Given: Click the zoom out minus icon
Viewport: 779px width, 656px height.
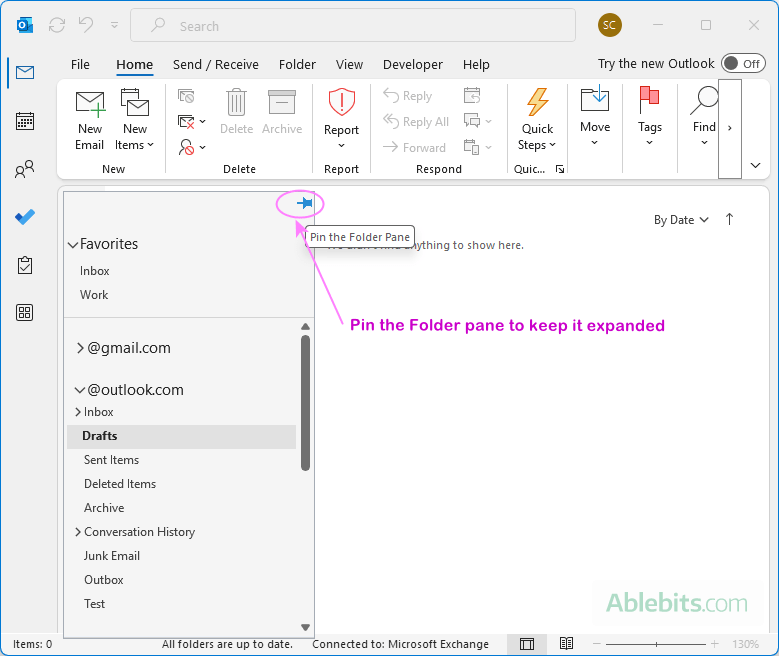Looking at the screenshot, I should pyautogui.click(x=597, y=644).
